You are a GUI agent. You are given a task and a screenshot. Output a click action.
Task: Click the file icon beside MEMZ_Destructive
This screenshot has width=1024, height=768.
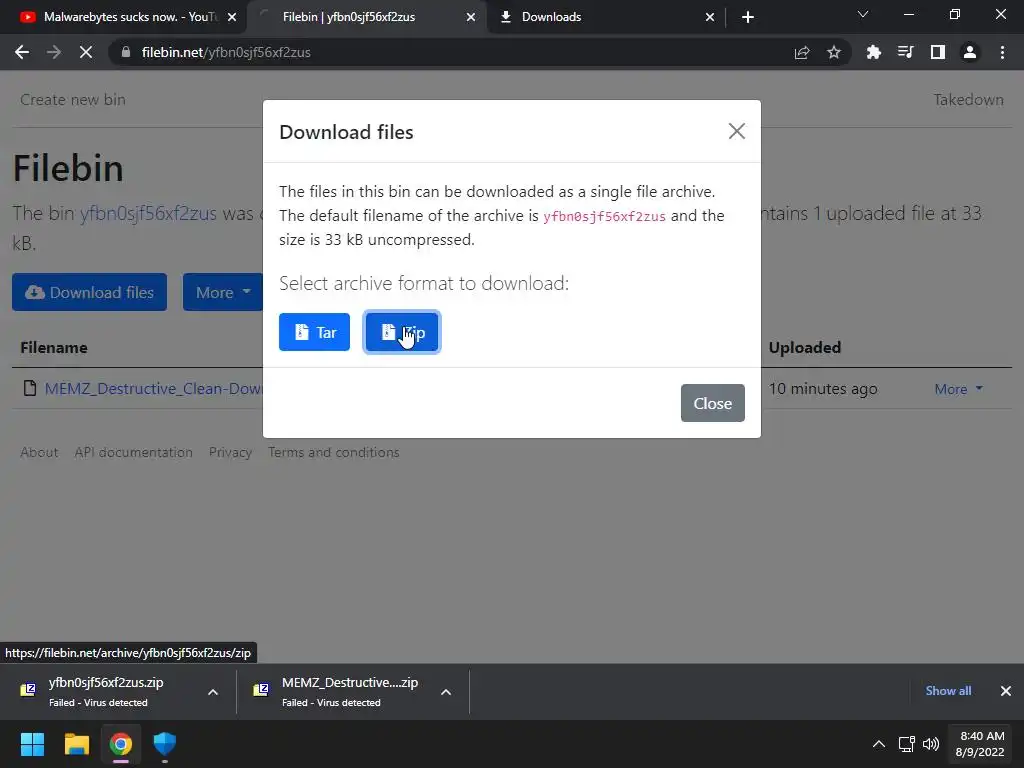pos(29,388)
